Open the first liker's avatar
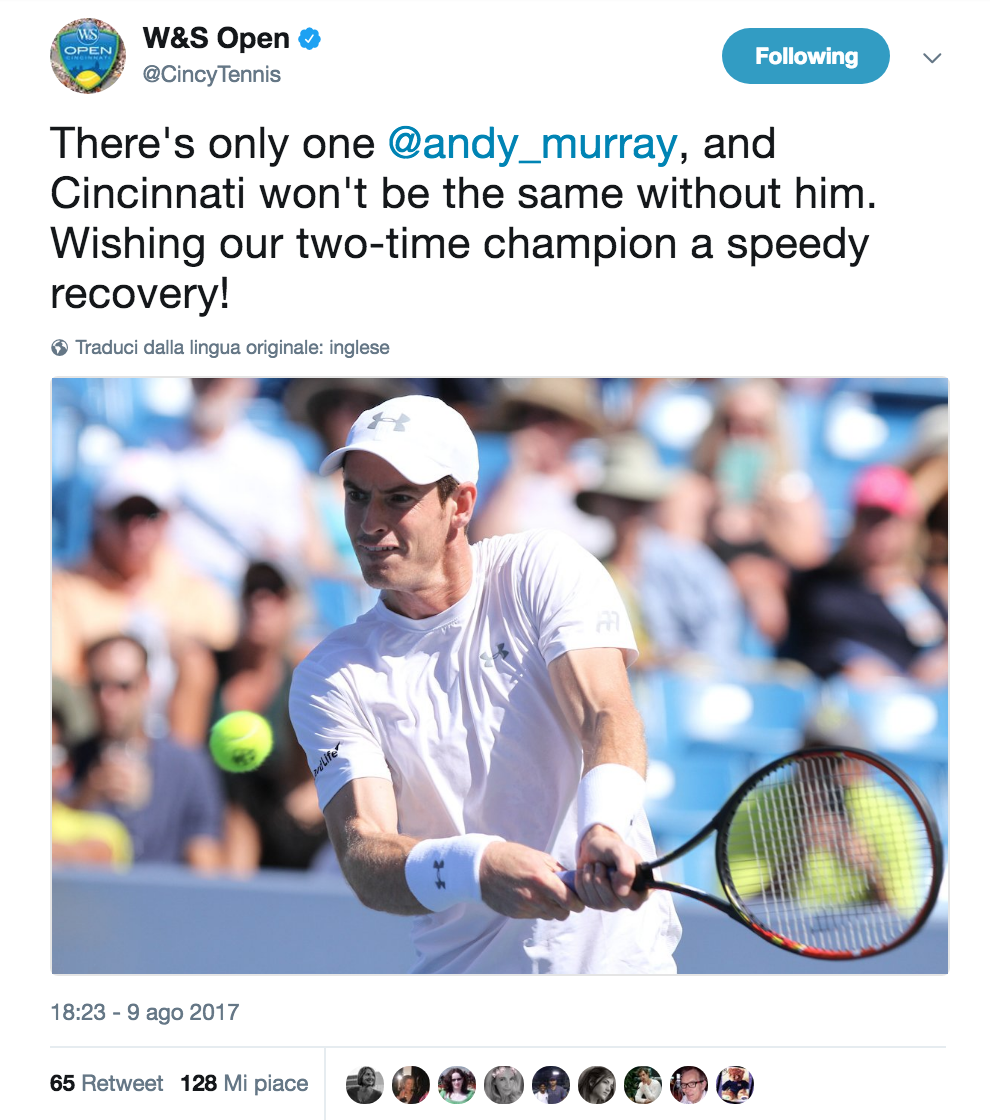The width and height of the screenshot is (990, 1120). [365, 1084]
